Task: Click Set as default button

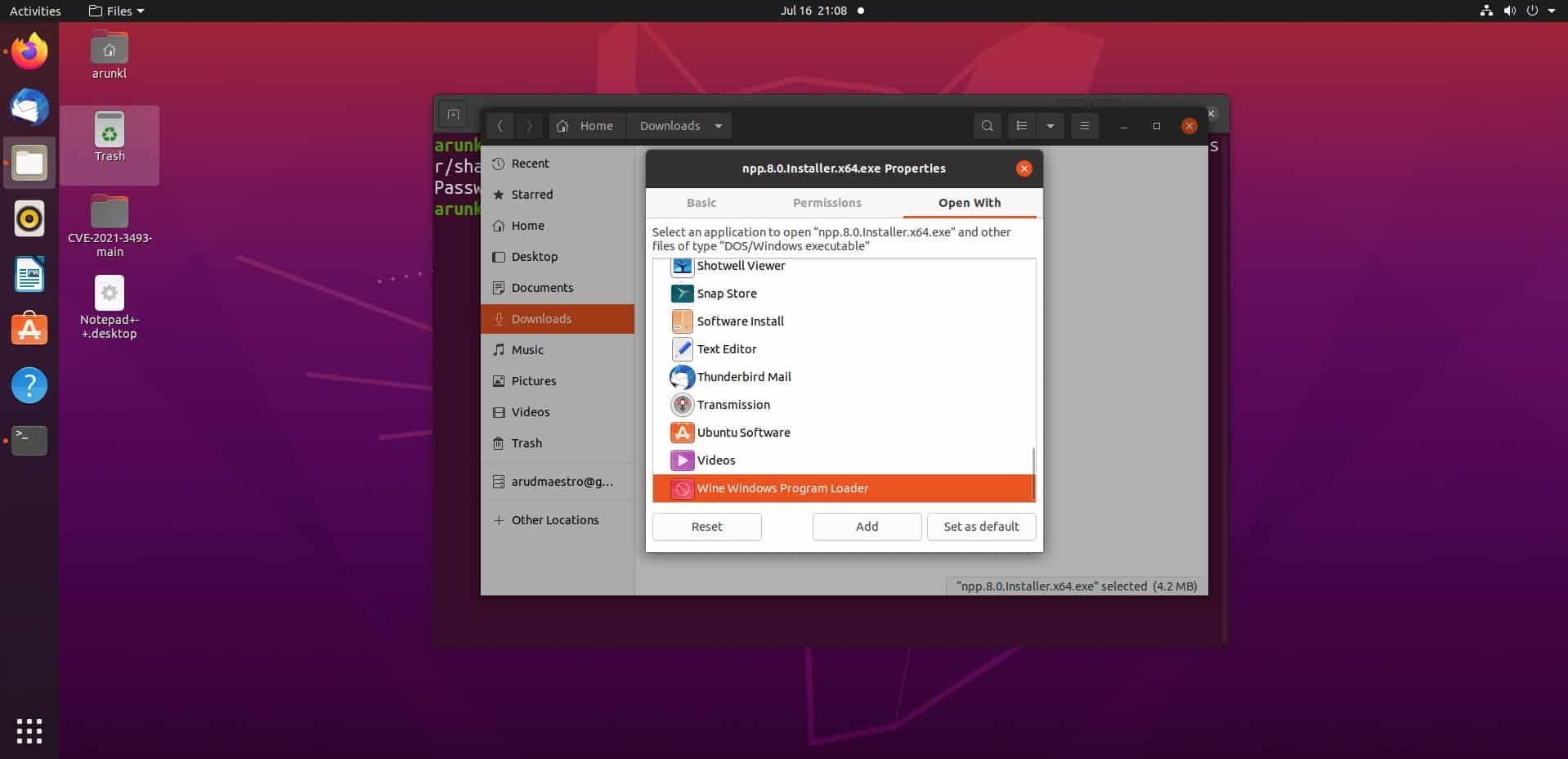Action: (982, 527)
